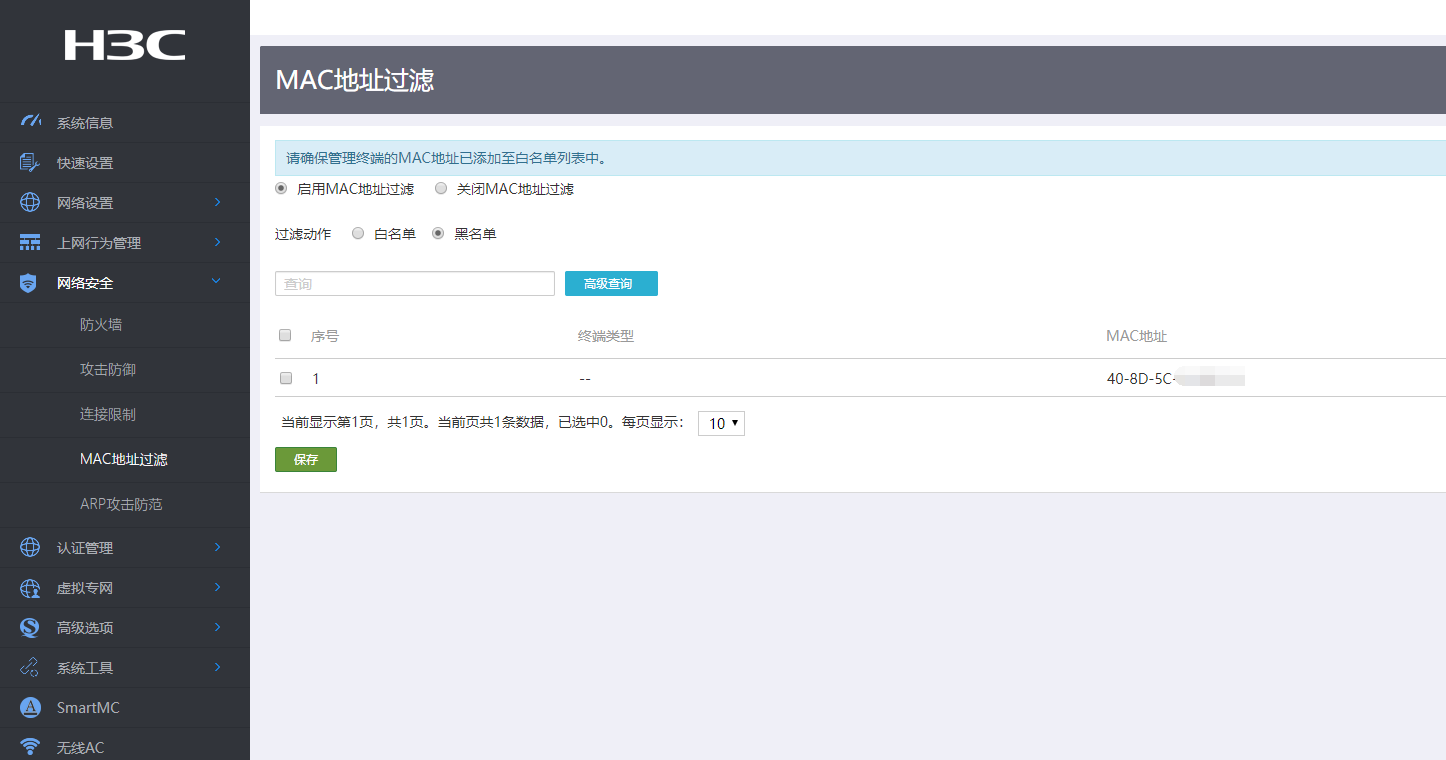Screen dimensions: 1446x760
Task: Click the 网络设置 globe icon
Action: pyautogui.click(x=30, y=203)
